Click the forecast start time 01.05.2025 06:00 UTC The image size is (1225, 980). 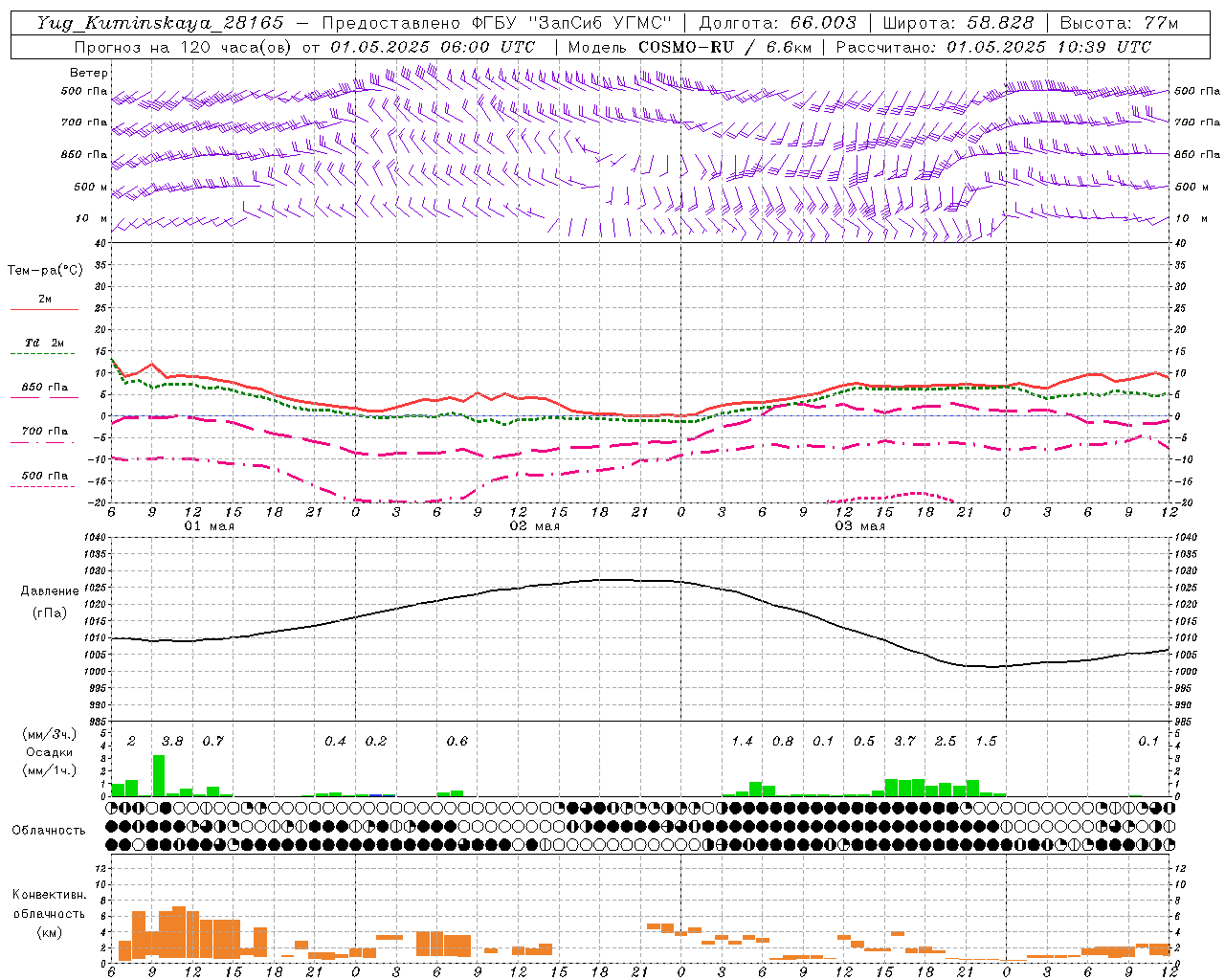coord(433,47)
